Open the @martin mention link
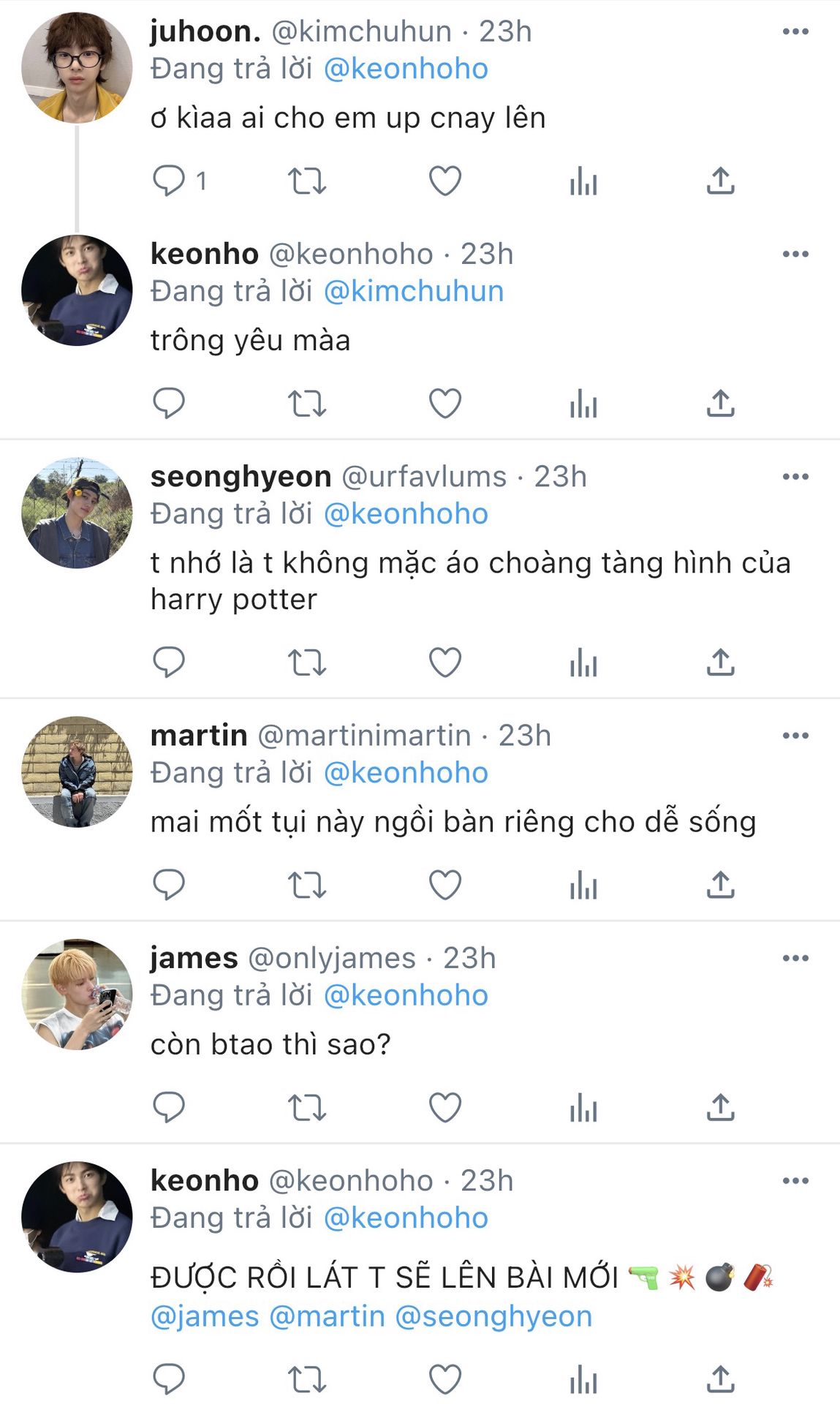This screenshot has width=840, height=1404. point(327,1316)
